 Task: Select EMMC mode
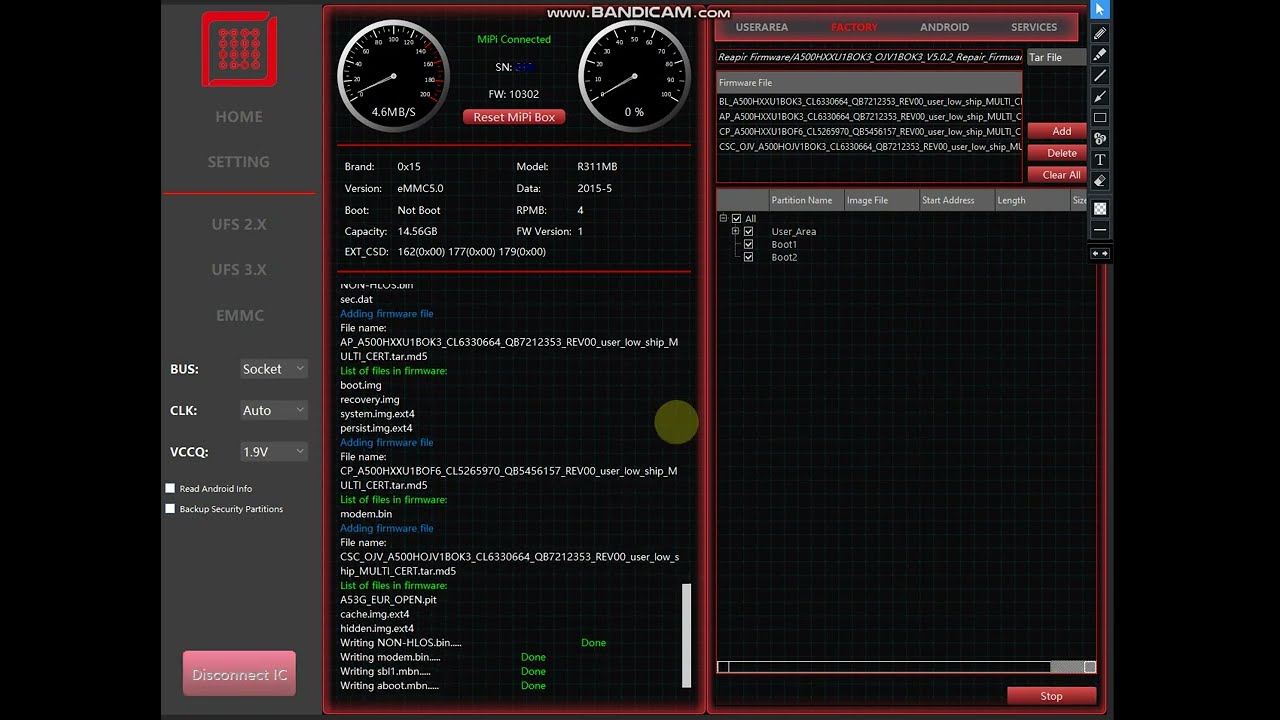(x=240, y=315)
